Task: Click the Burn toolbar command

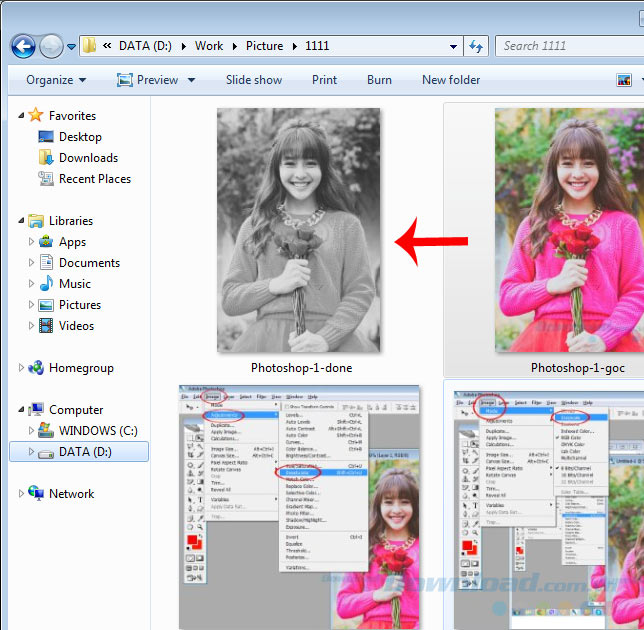Action: [379, 80]
